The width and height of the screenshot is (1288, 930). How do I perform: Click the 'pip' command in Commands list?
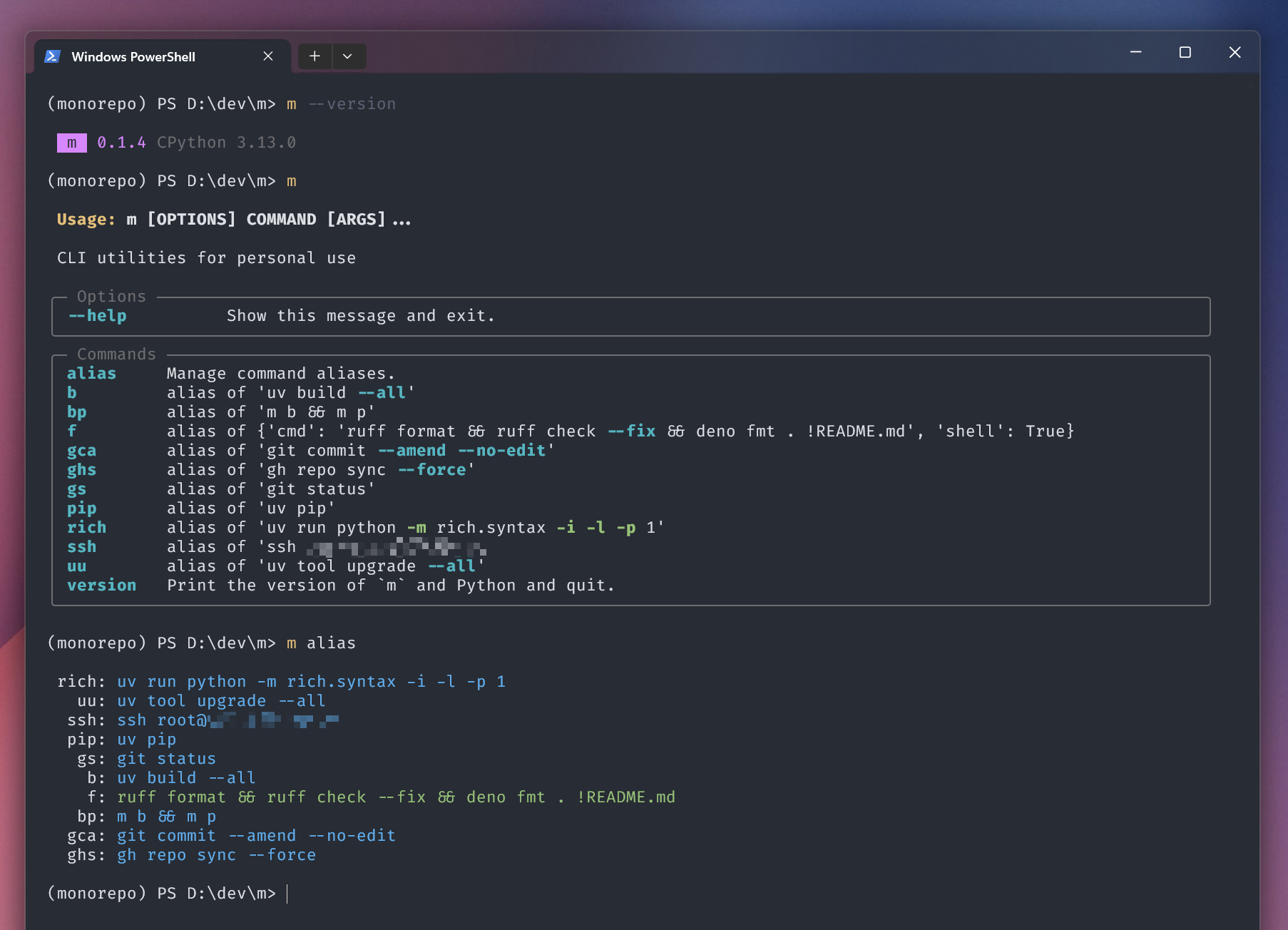click(82, 509)
